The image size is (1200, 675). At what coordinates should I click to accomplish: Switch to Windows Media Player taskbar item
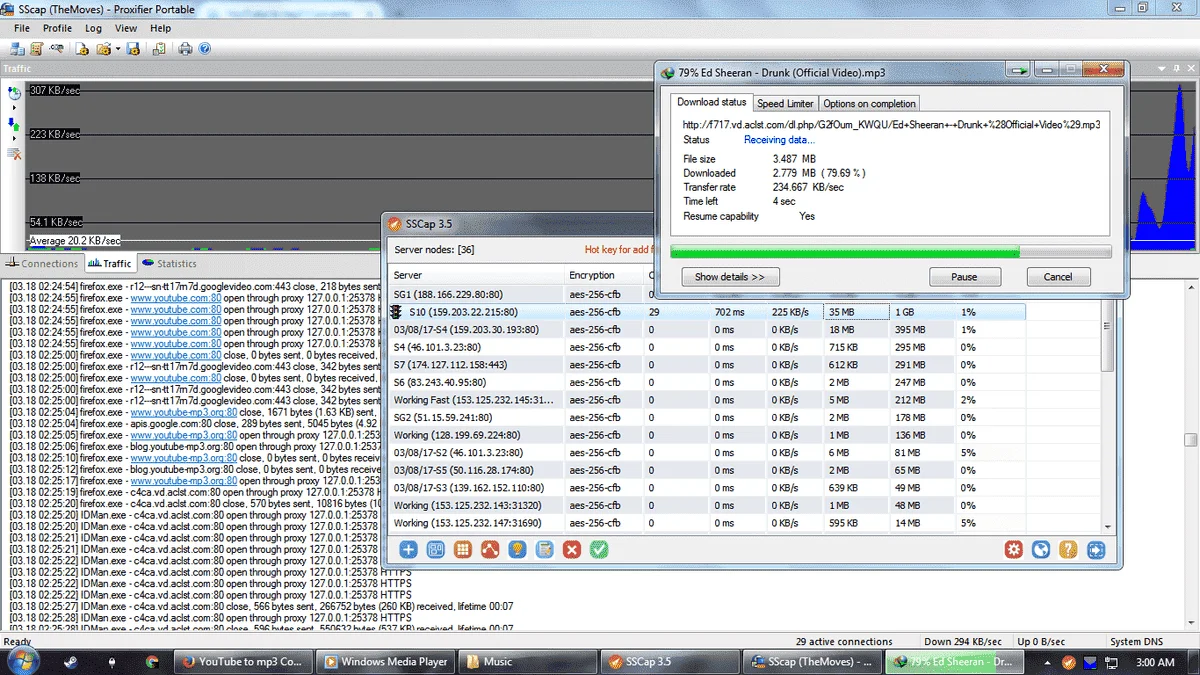click(x=385, y=662)
